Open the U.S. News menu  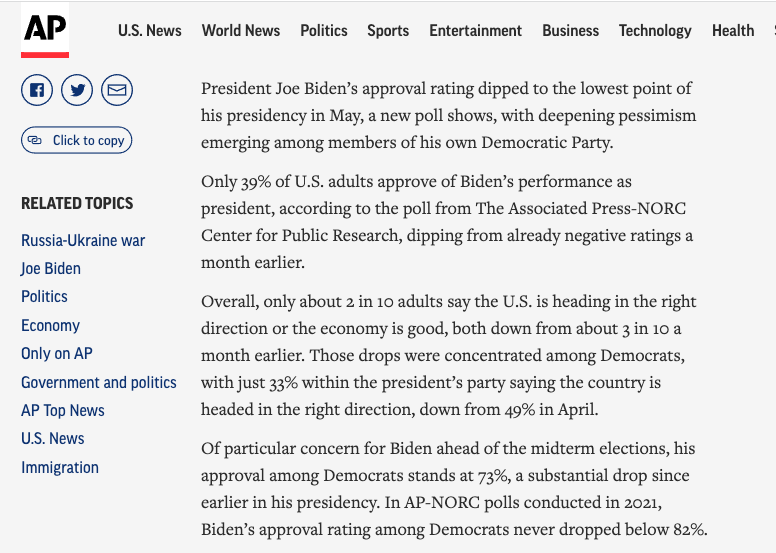(150, 30)
